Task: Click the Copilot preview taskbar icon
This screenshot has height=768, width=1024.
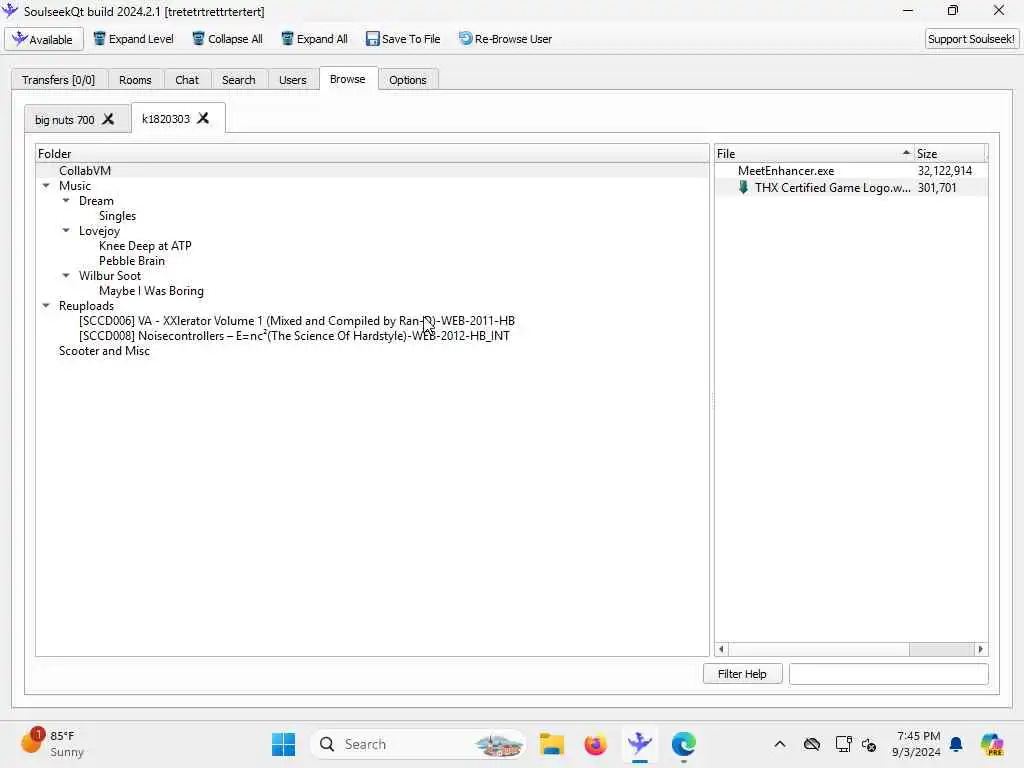Action: coord(992,744)
